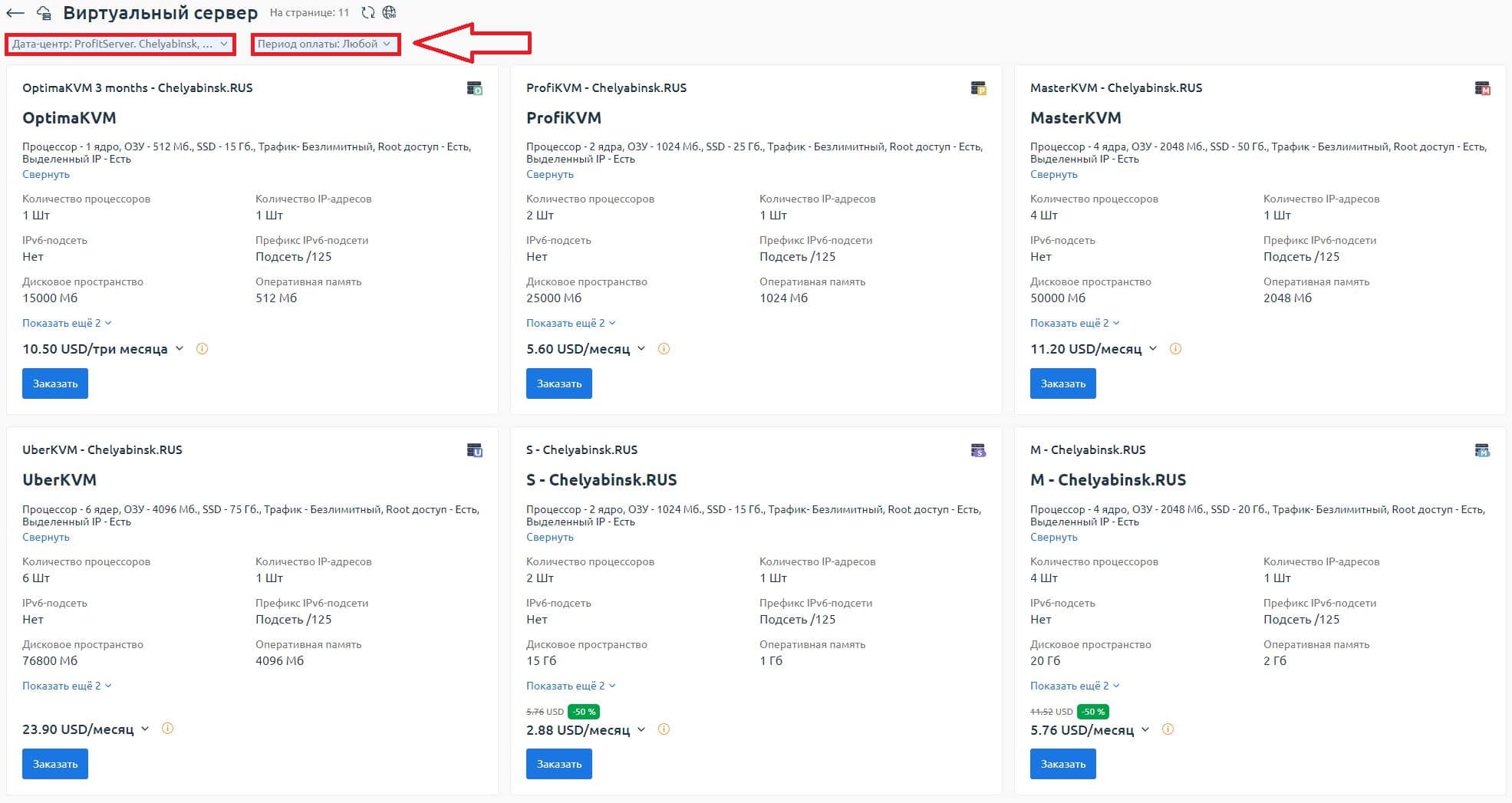Click the -50 % badge on S - Chelyabinsk.RUS

click(584, 712)
